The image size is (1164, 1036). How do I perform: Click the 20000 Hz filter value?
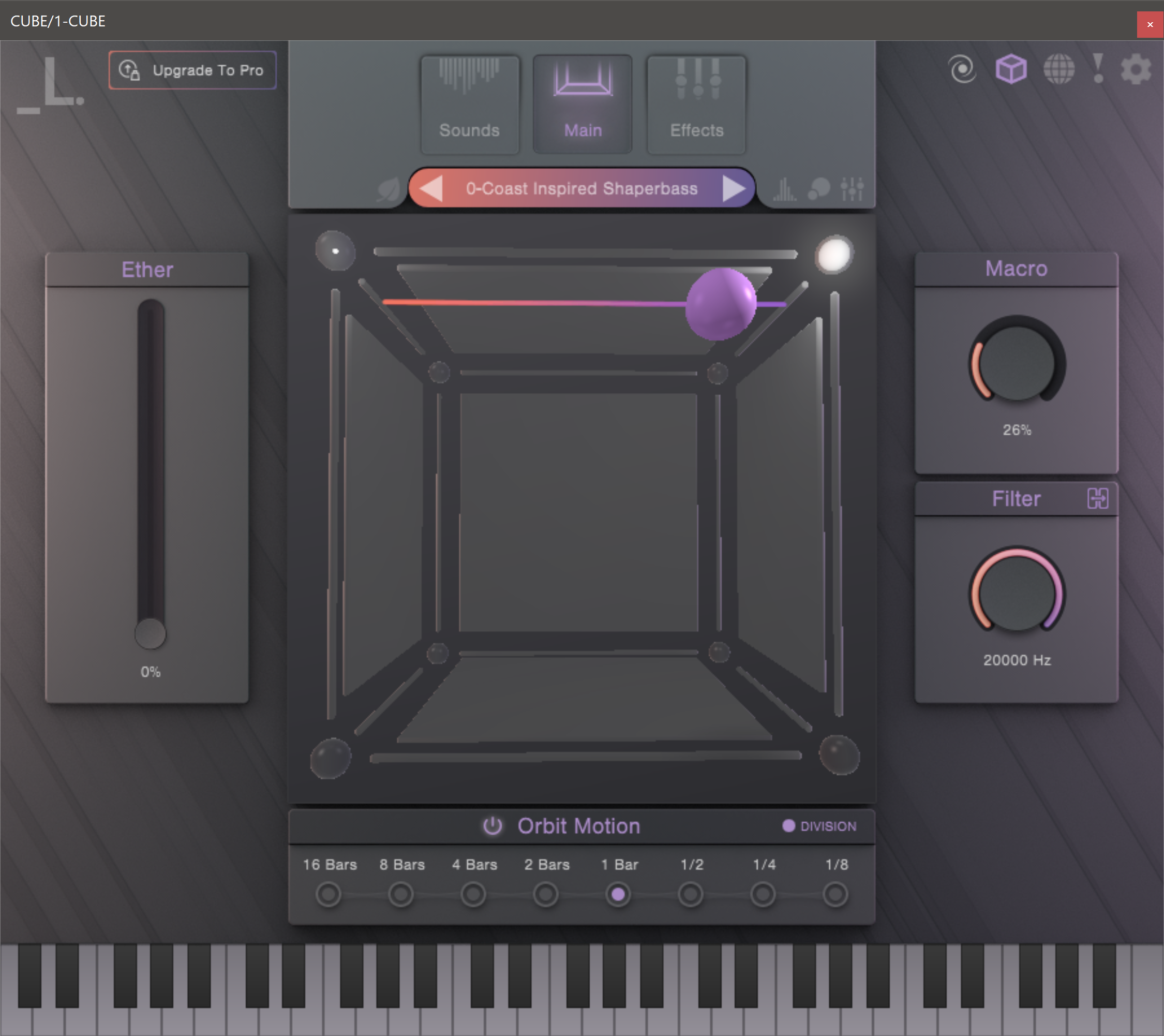1017,660
